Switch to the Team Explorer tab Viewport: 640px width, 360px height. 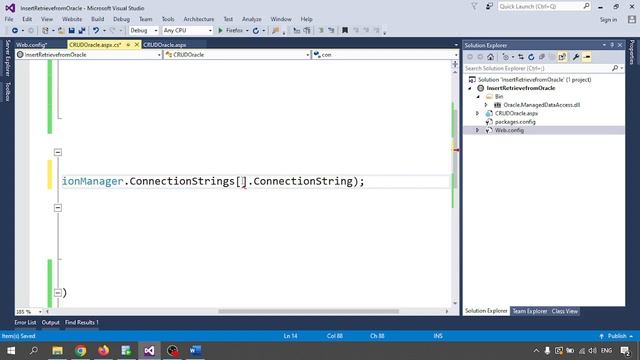pyautogui.click(x=530, y=311)
